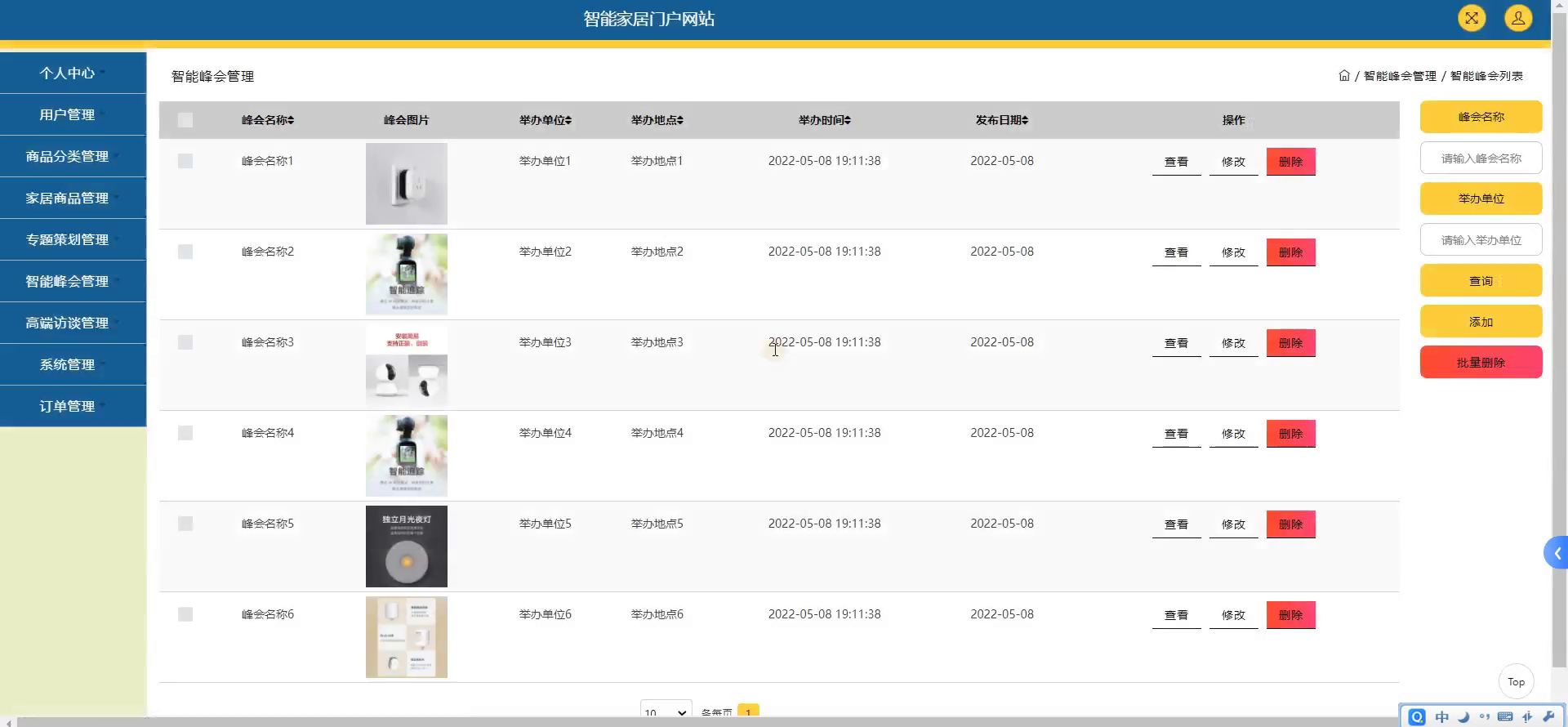The height and width of the screenshot is (727, 1568).
Task: Go to pagination page 1
Action: (748, 711)
